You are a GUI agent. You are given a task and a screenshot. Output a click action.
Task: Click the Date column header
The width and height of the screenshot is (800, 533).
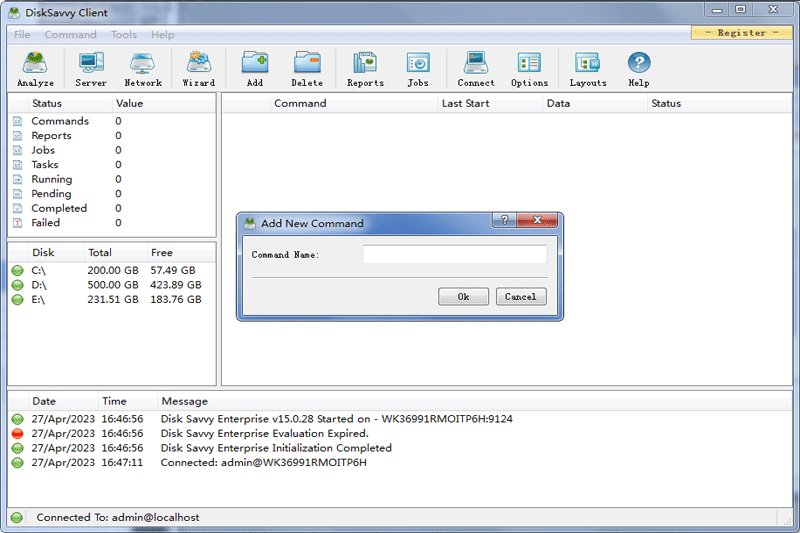pyautogui.click(x=63, y=401)
